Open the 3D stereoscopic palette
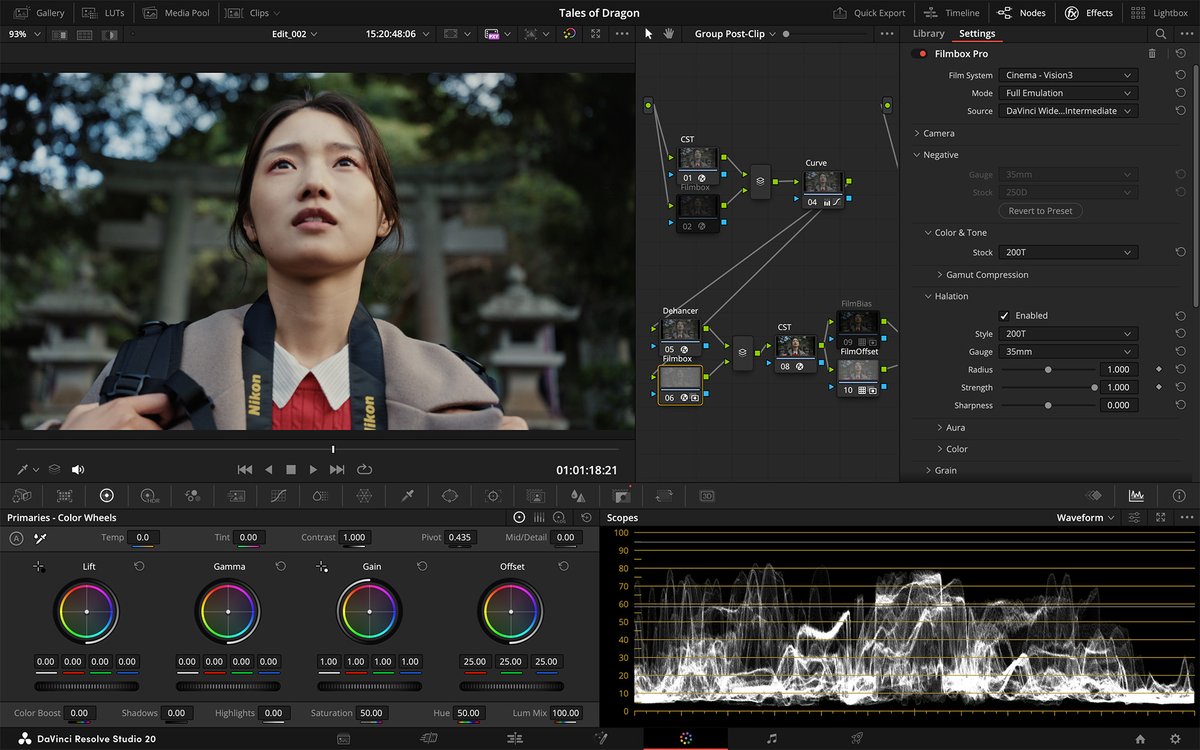This screenshot has height=750, width=1200. coord(707,495)
